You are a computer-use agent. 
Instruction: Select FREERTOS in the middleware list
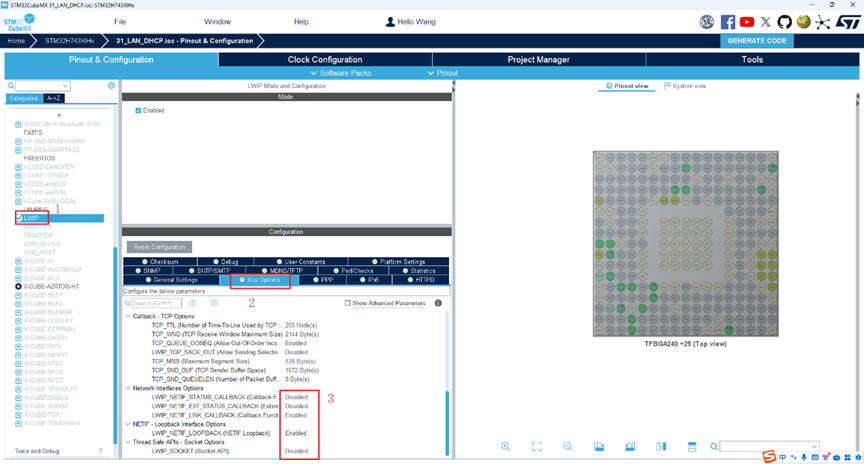coord(39,158)
